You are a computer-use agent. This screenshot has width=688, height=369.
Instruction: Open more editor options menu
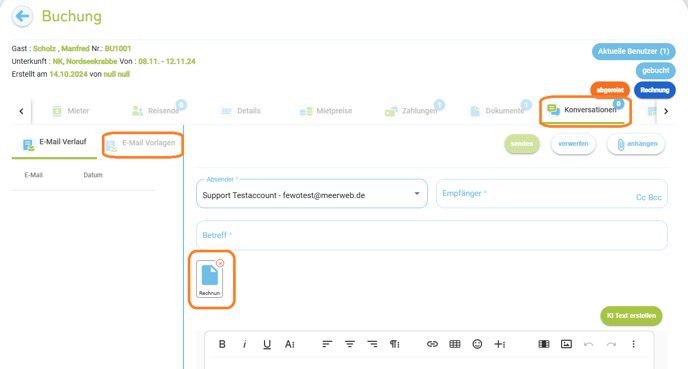click(633, 344)
